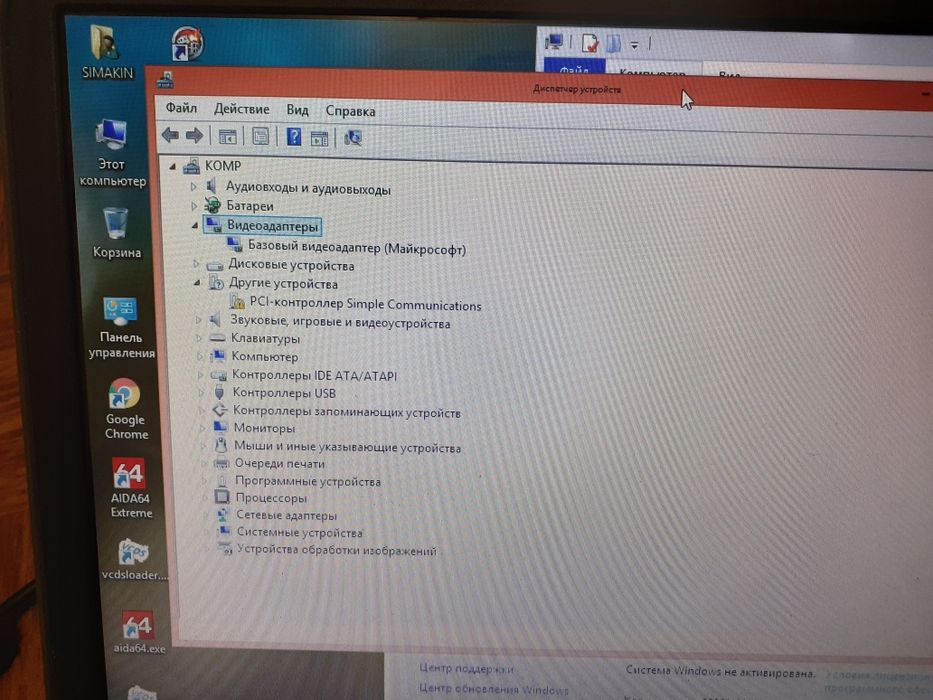Select the Процессоры category

point(271,498)
